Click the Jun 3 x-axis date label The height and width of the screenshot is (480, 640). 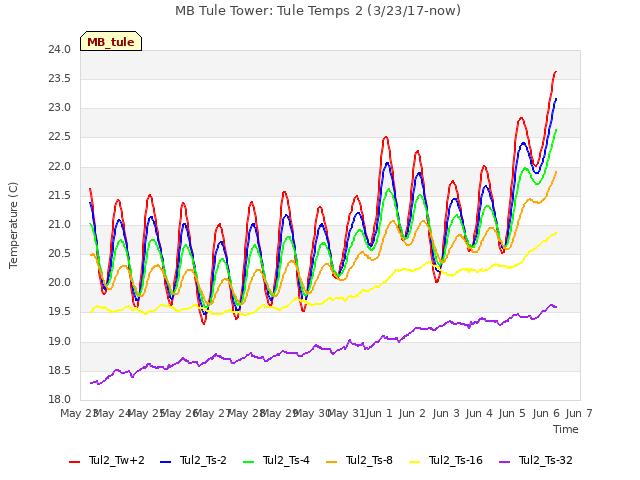point(446,413)
